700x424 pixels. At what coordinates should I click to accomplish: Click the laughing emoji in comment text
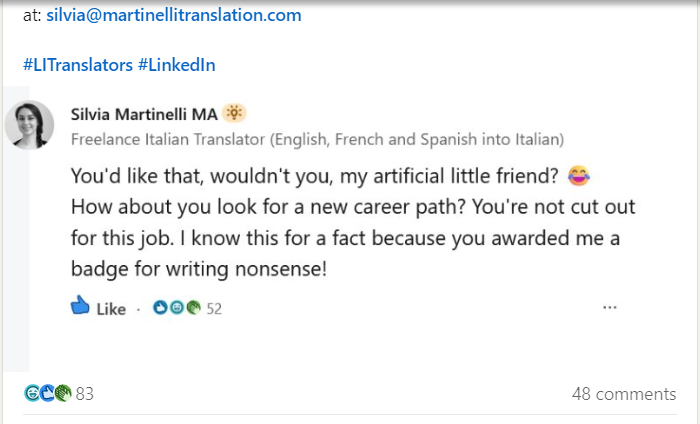(579, 175)
